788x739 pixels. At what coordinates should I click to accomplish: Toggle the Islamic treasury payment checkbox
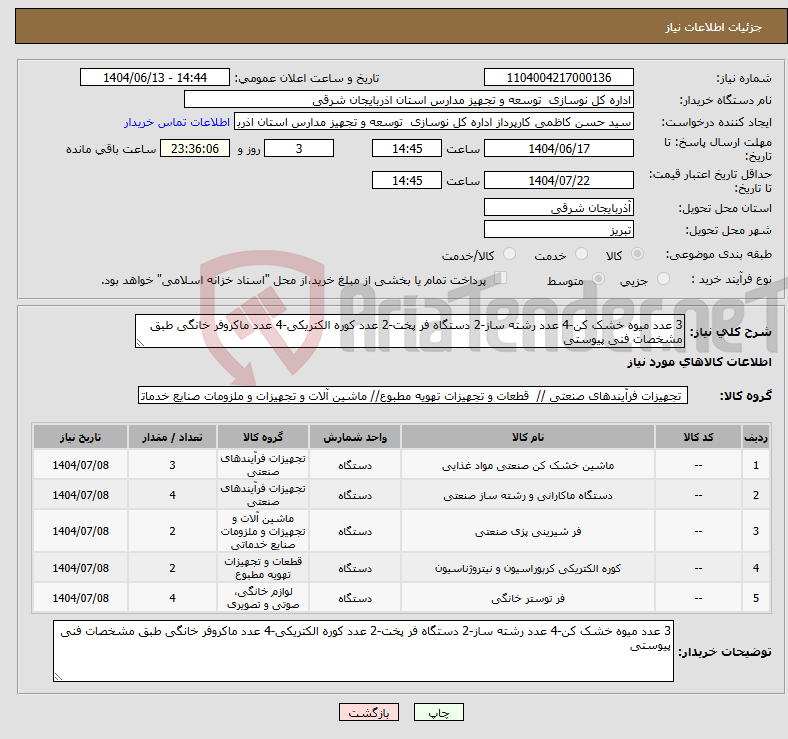501,278
